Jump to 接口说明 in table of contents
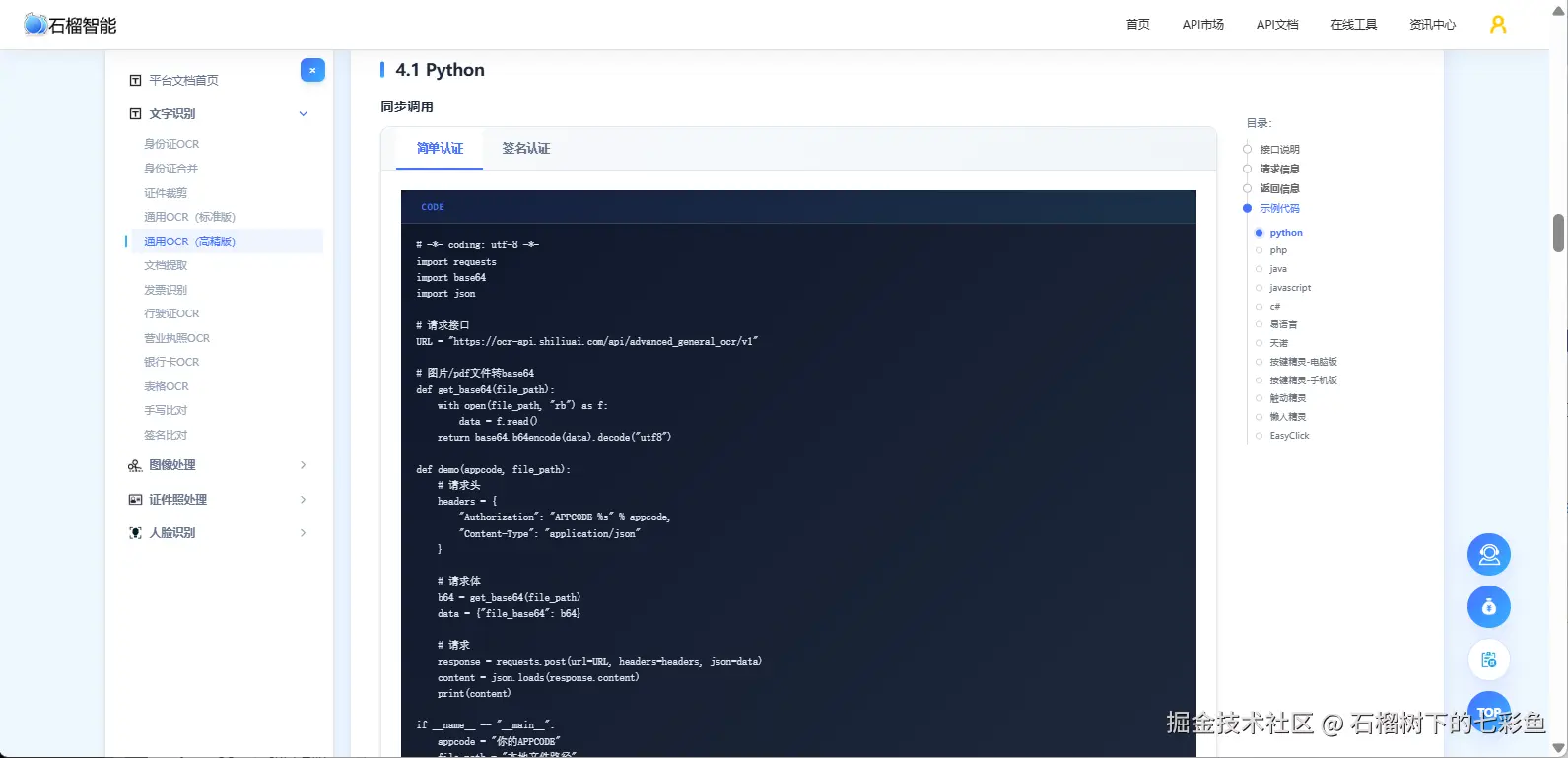1568x758 pixels. pyautogui.click(x=1279, y=150)
